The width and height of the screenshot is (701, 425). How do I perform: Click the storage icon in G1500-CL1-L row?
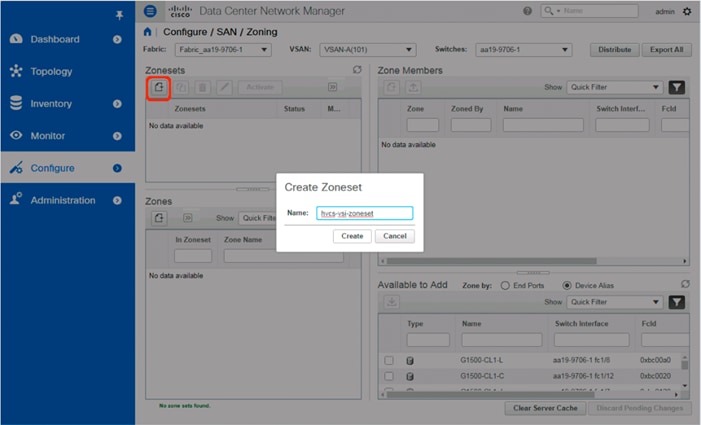click(410, 361)
